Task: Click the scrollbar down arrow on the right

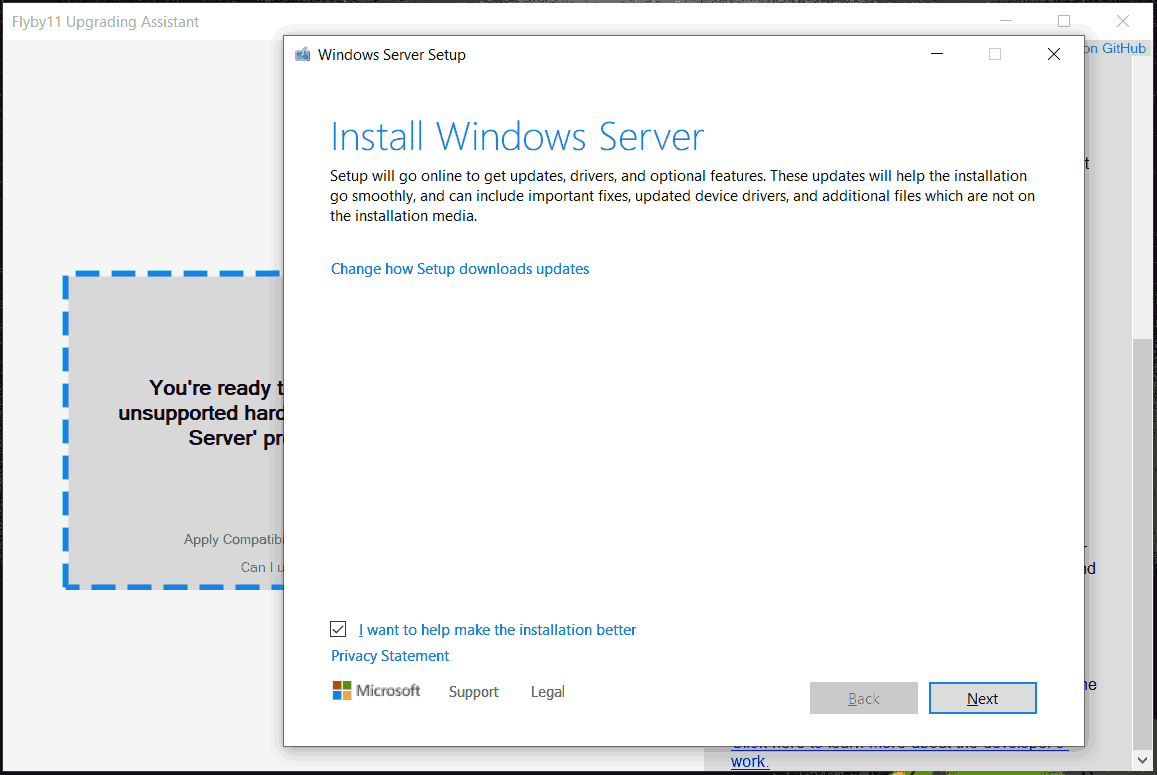Action: [1140, 760]
